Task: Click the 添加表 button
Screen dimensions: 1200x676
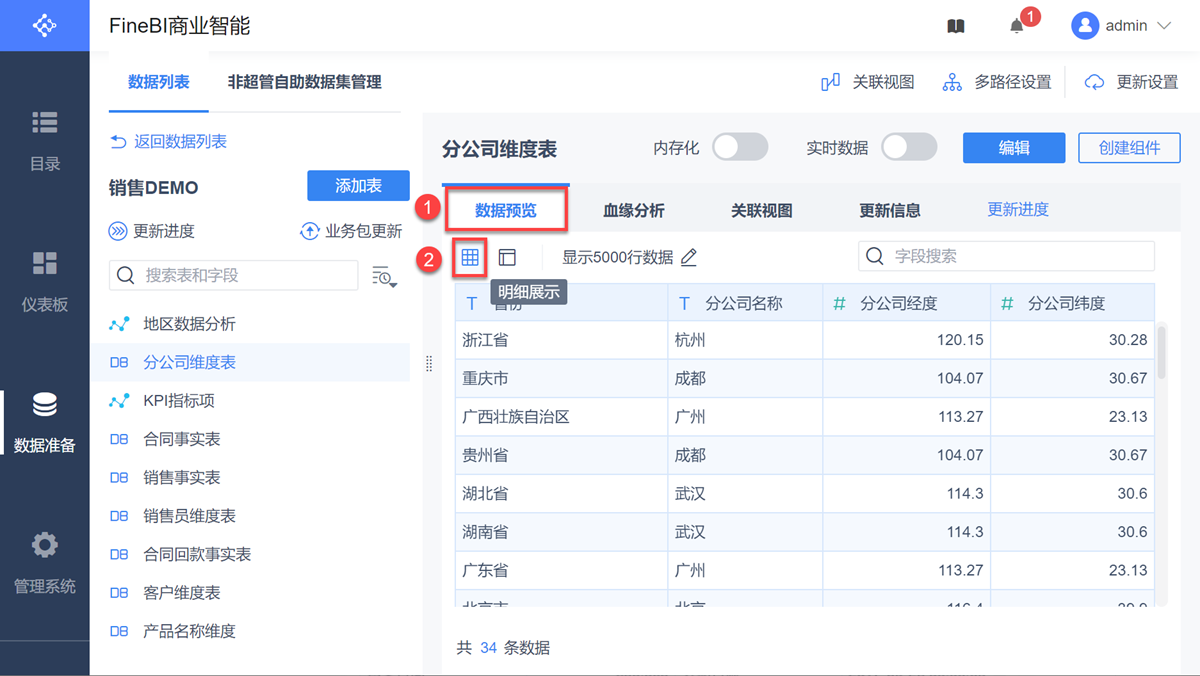Action: [358, 186]
